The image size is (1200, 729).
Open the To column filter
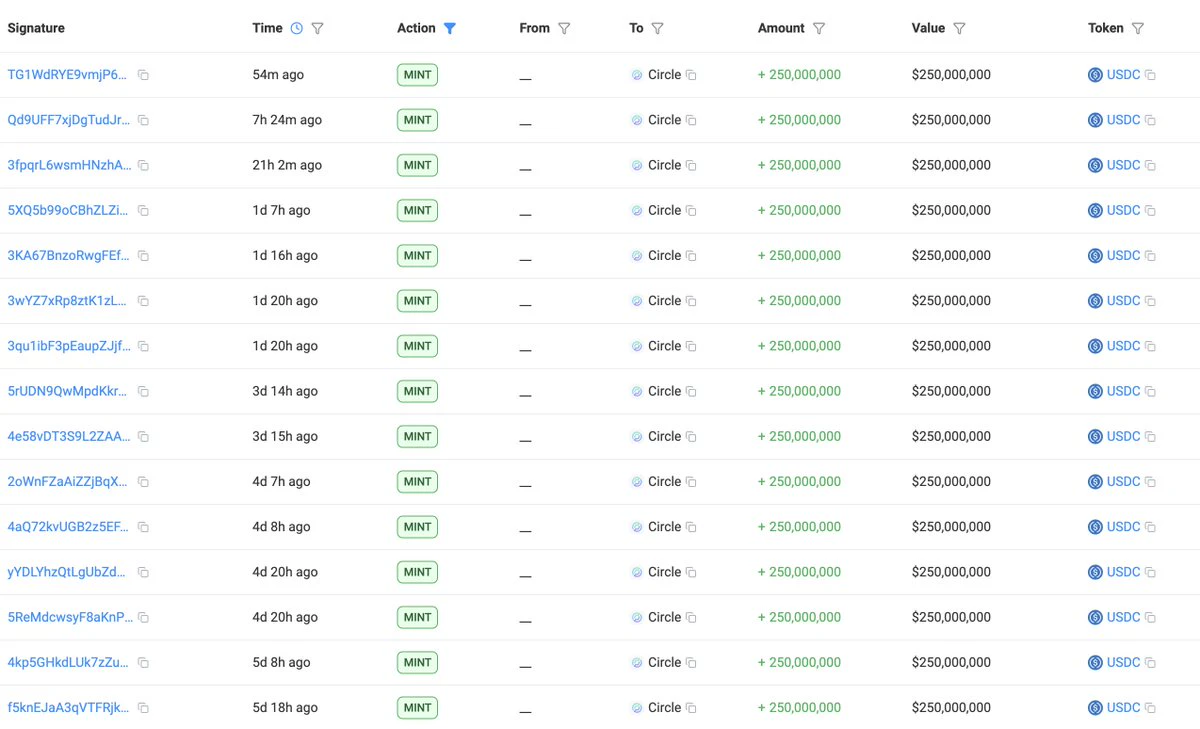(x=657, y=28)
